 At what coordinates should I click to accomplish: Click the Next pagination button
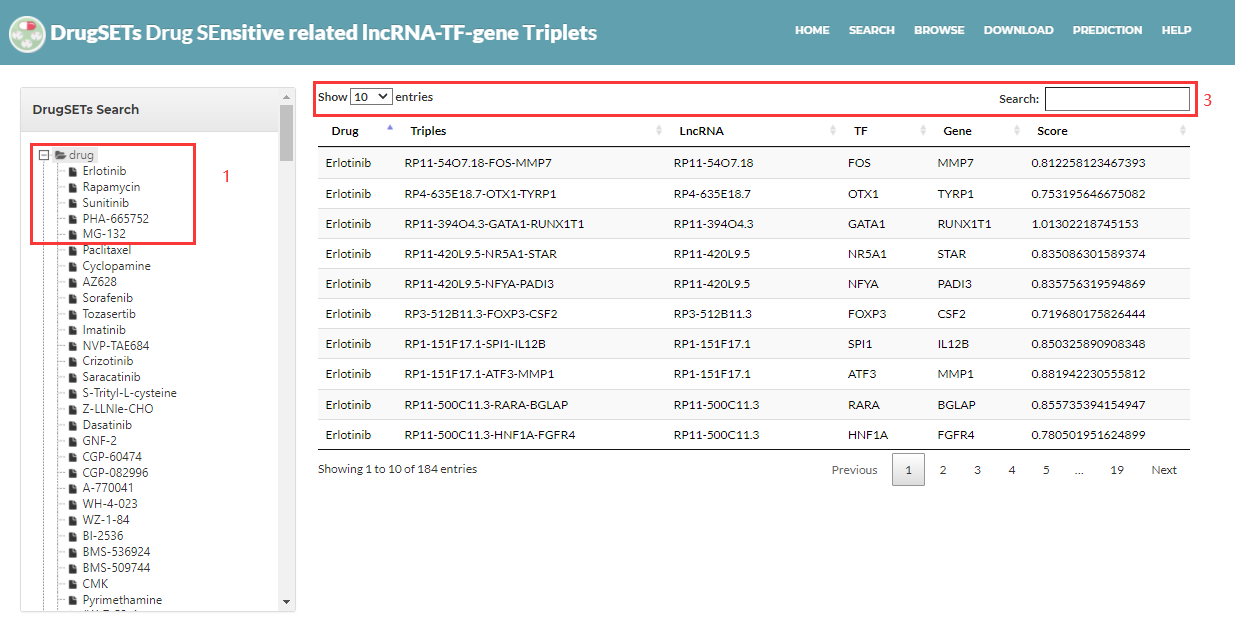(1163, 470)
